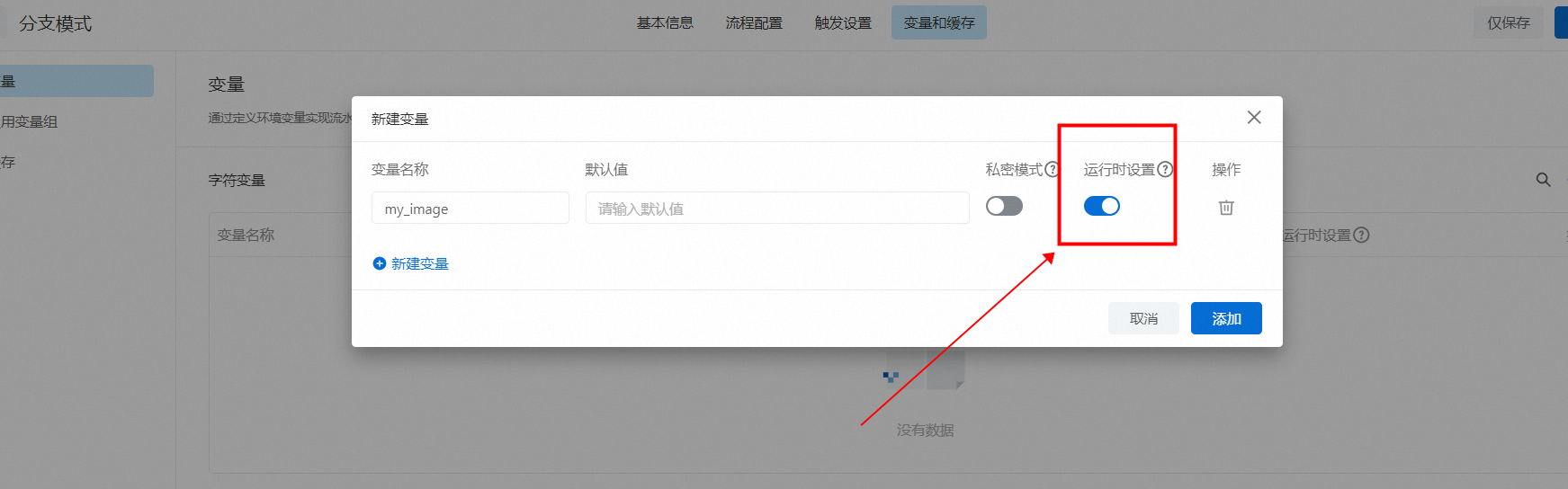Click the plus icon beside 新建变量
Screen dimensions: 1568x489
(x=380, y=263)
